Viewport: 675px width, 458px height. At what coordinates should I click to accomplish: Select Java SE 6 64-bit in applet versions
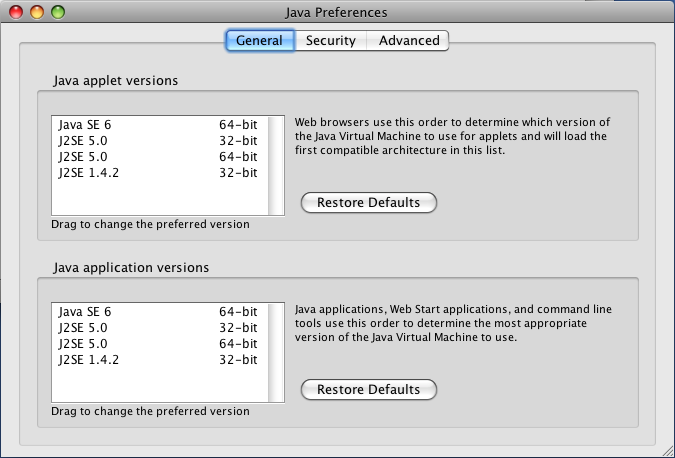pos(160,125)
